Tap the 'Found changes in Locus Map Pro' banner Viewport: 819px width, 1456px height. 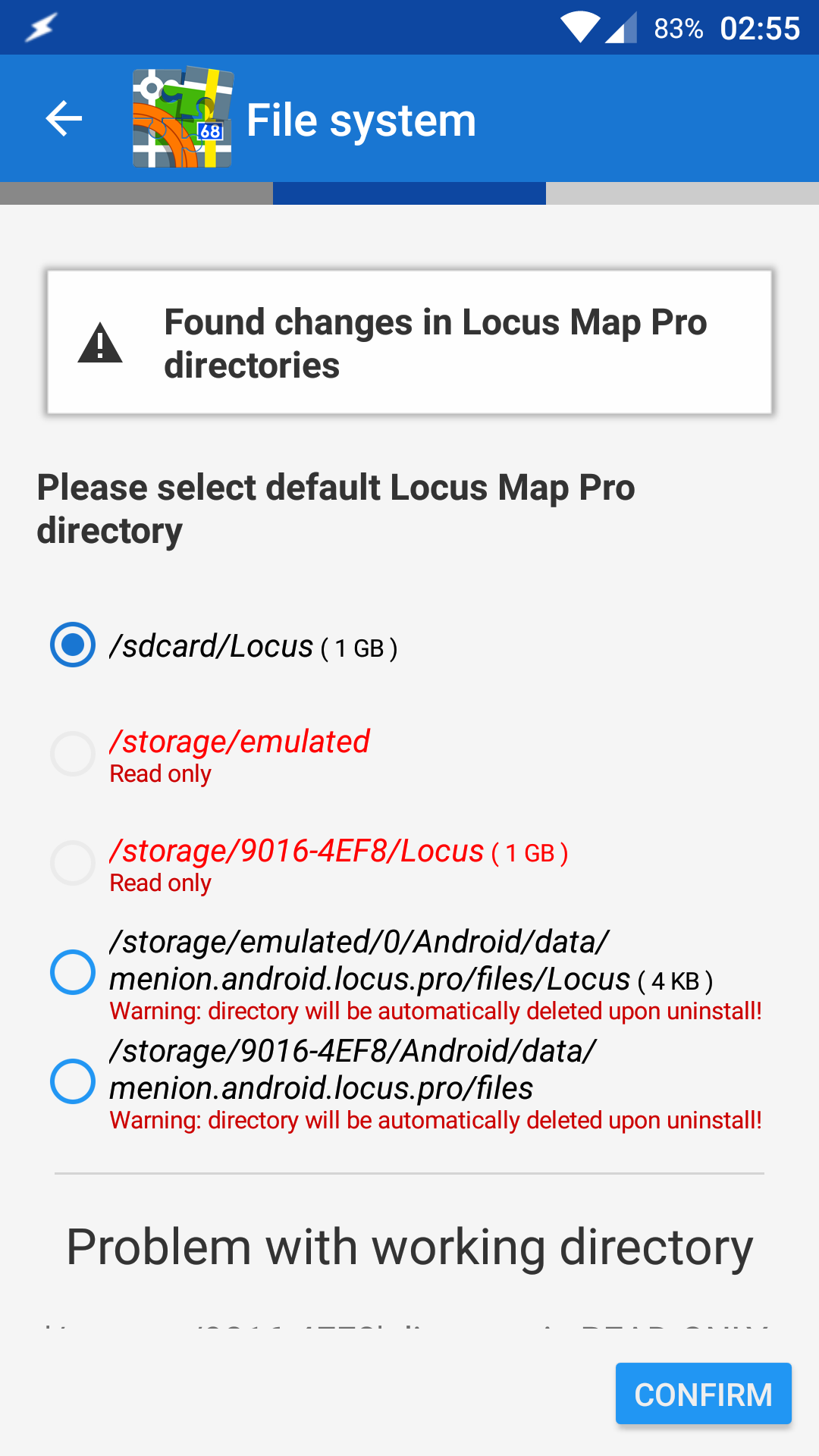409,343
